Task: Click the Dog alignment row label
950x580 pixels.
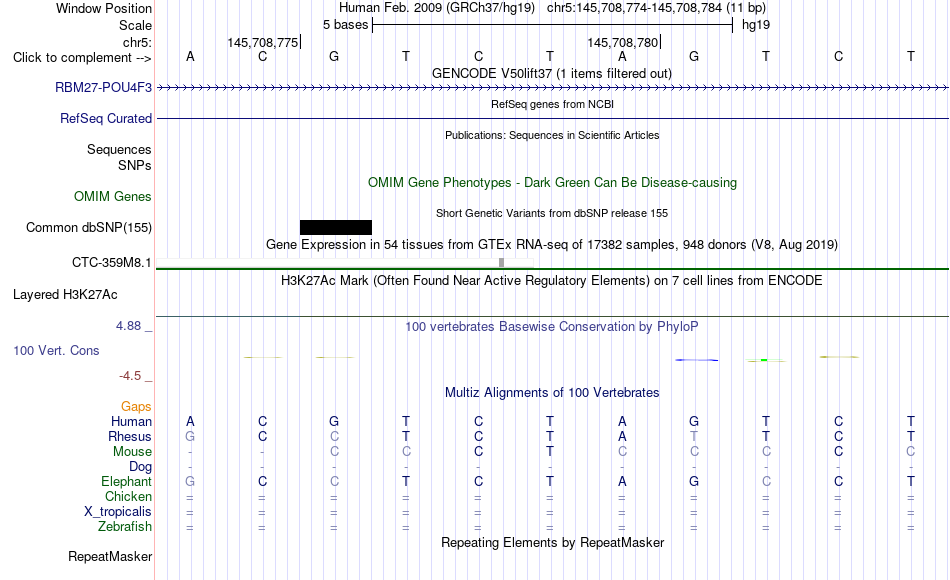Action: click(140, 467)
